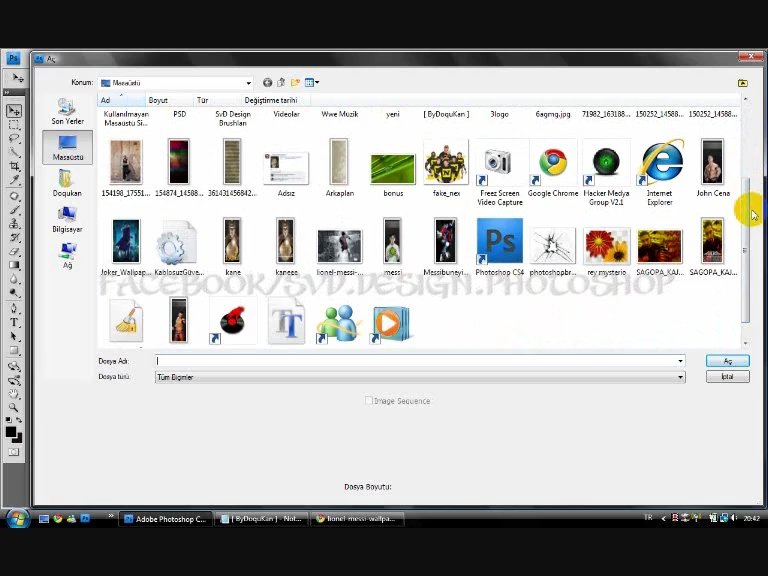Switch to the ByDoquKan Notepad taskbar button
The image size is (768, 576).
pyautogui.click(x=261, y=519)
